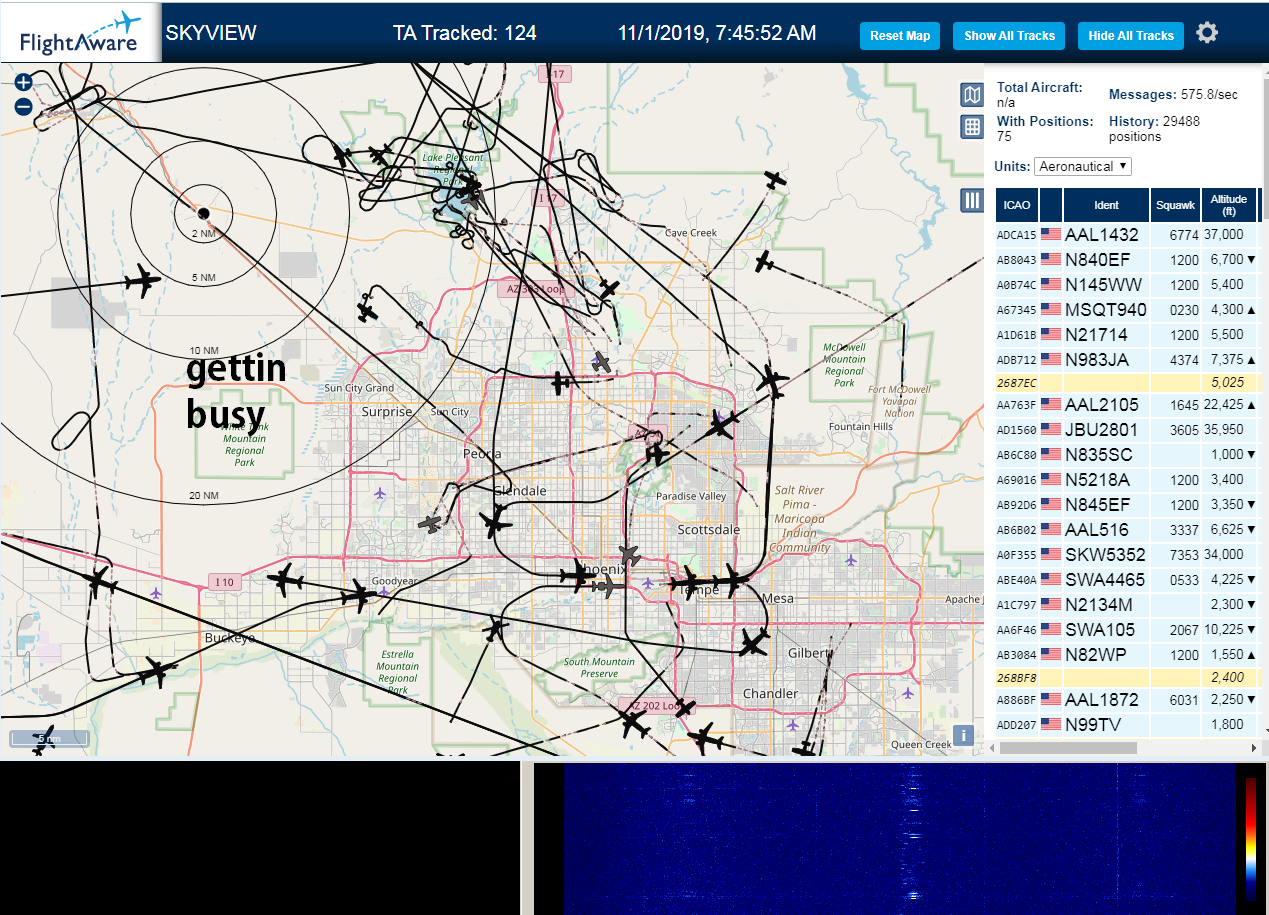Sort table by Squawk column header
The width and height of the screenshot is (1269, 915).
tap(1175, 204)
